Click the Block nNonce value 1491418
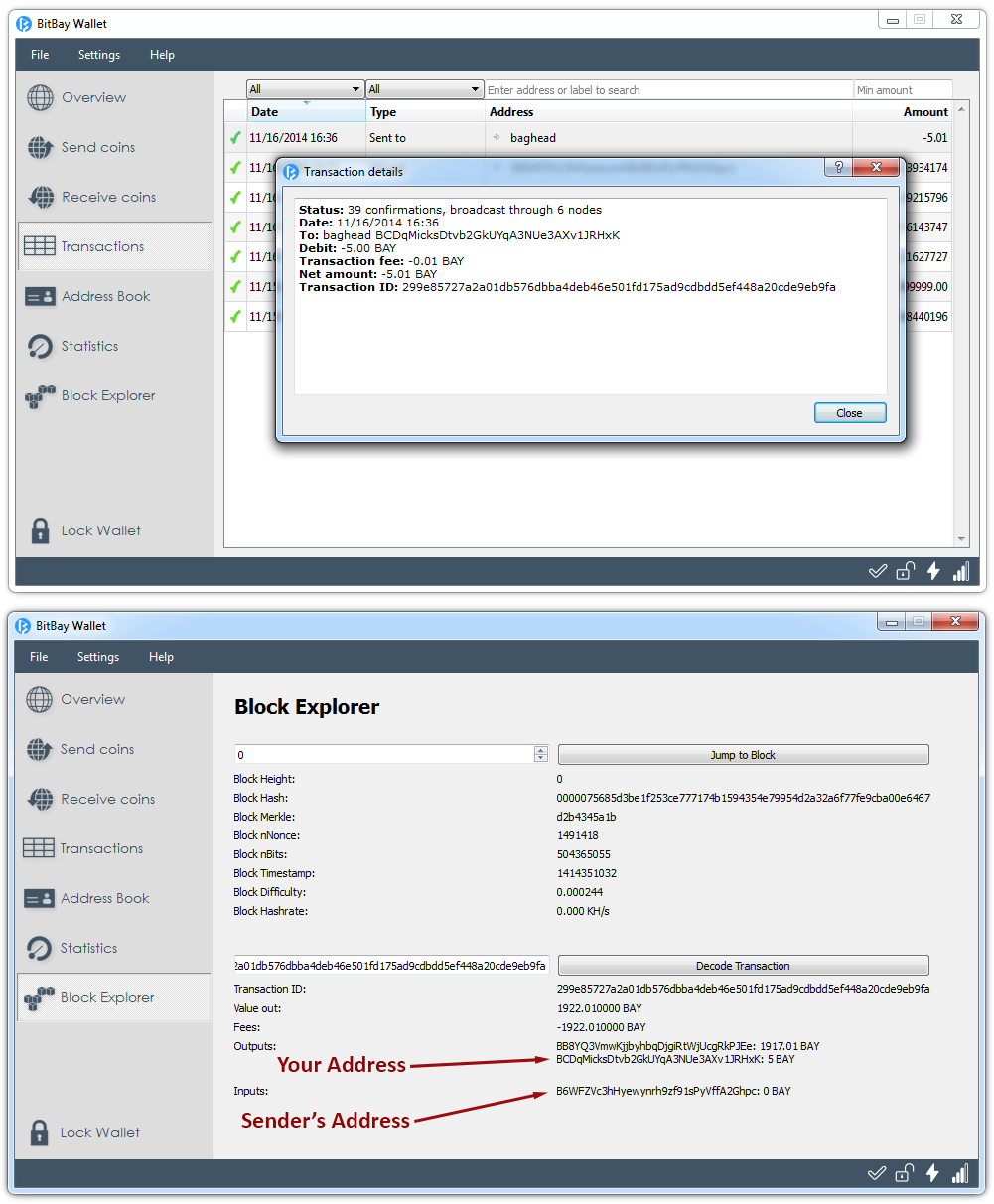This screenshot has height=1204, width=994. click(578, 835)
